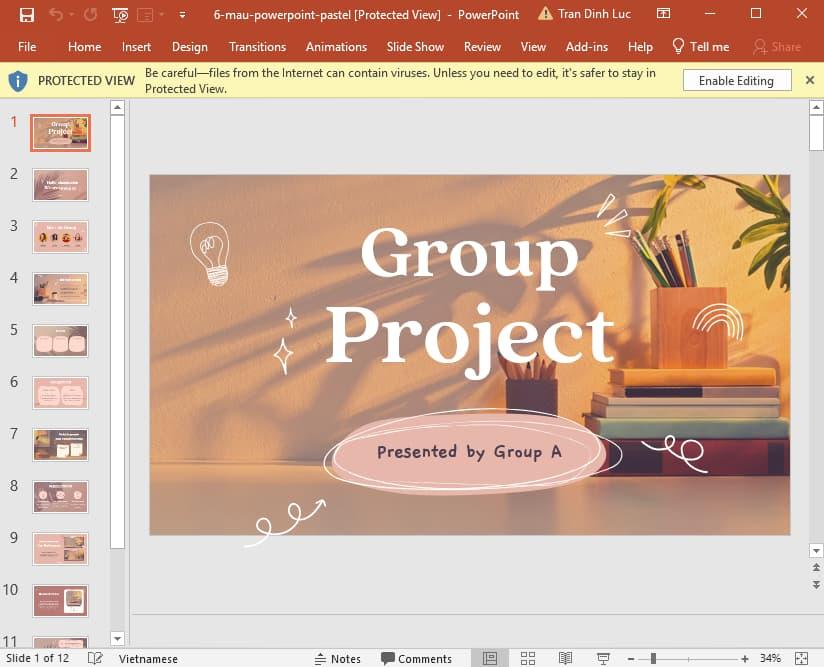Image resolution: width=824 pixels, height=667 pixels.
Task: Click the Save icon in quick access toolbar
Action: (x=27, y=15)
